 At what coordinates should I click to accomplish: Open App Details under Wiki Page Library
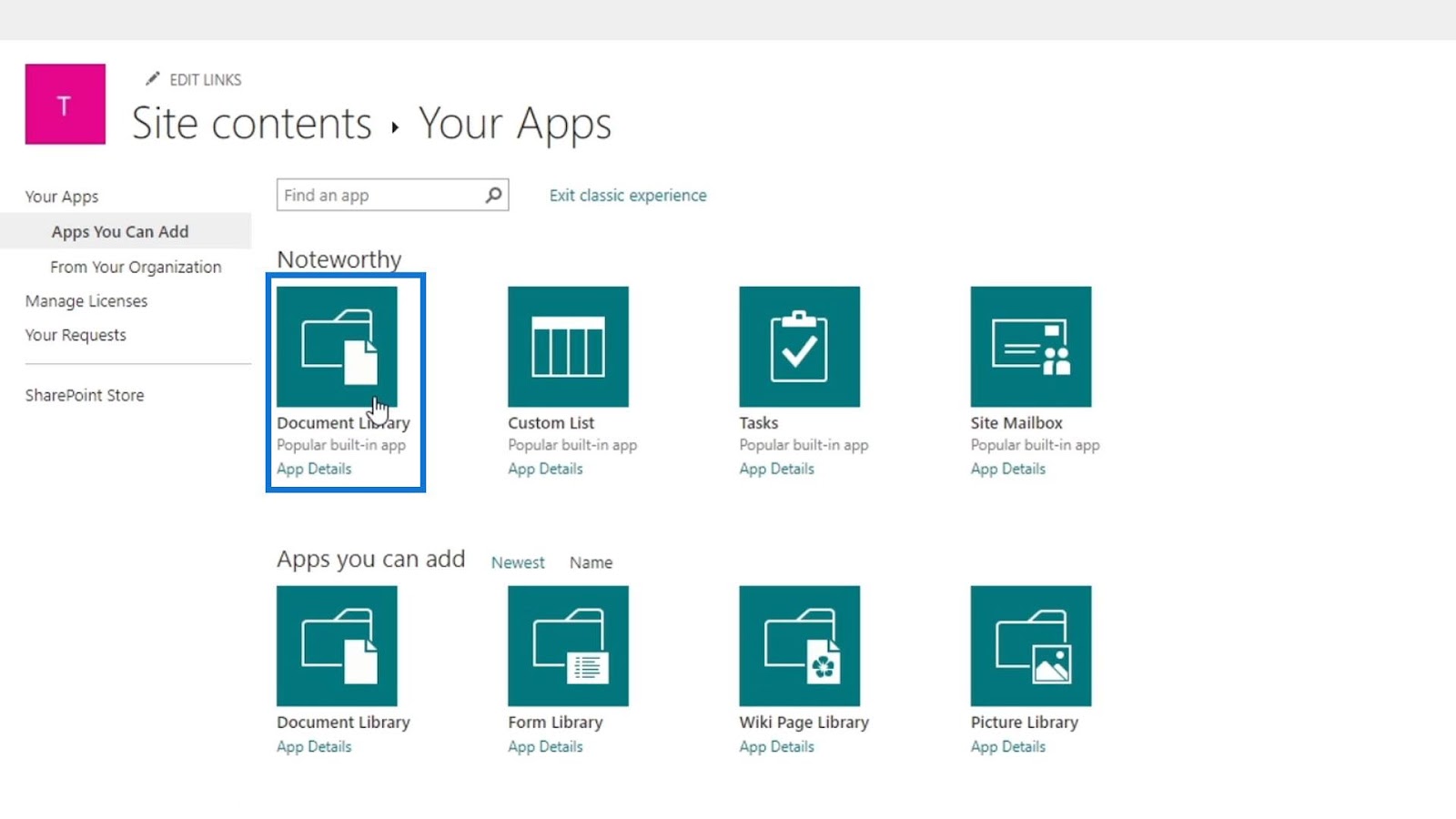pyautogui.click(x=776, y=746)
